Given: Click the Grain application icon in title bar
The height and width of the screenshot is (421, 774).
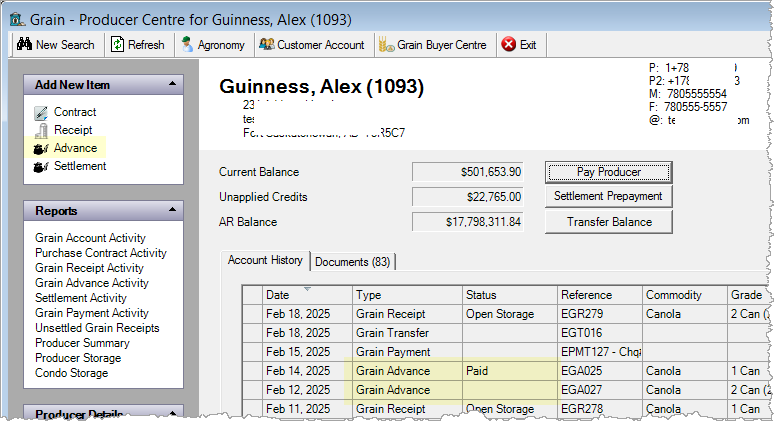Looking at the screenshot, I should [18, 19].
